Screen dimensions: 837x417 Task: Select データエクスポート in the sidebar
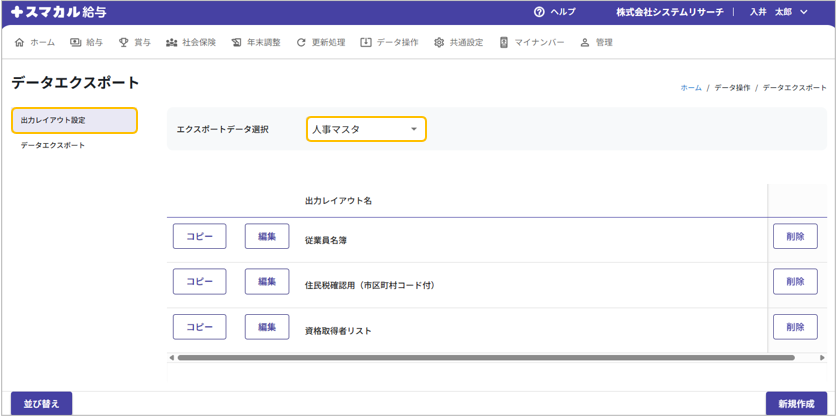pos(53,145)
